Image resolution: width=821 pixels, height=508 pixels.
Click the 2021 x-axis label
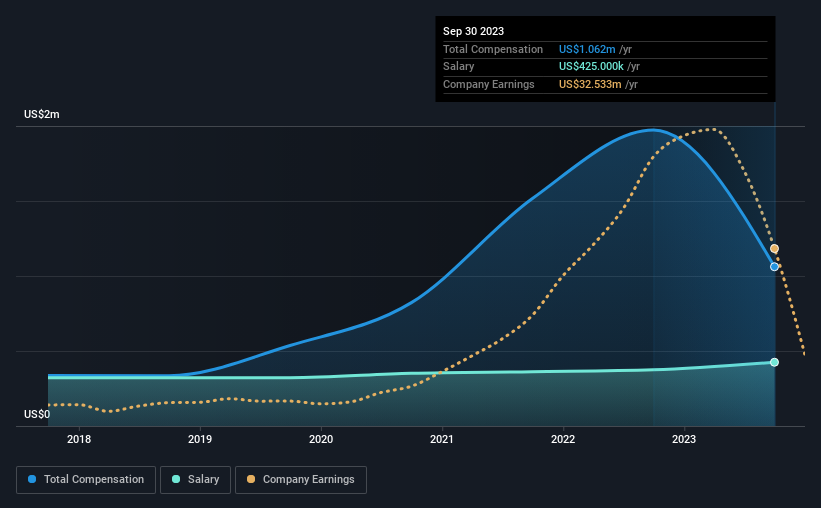pyautogui.click(x=442, y=439)
